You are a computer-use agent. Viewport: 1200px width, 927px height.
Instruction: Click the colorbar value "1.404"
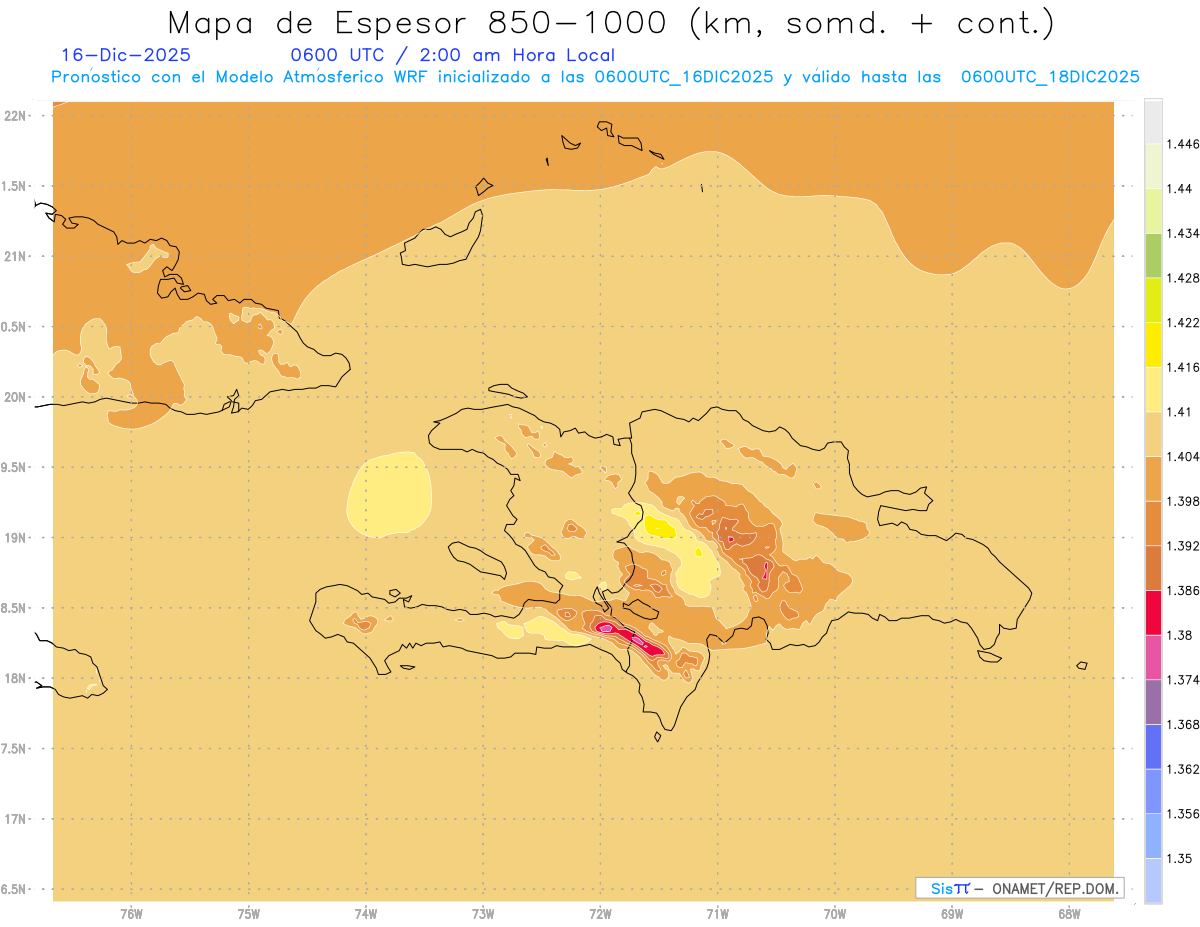pos(1183,456)
